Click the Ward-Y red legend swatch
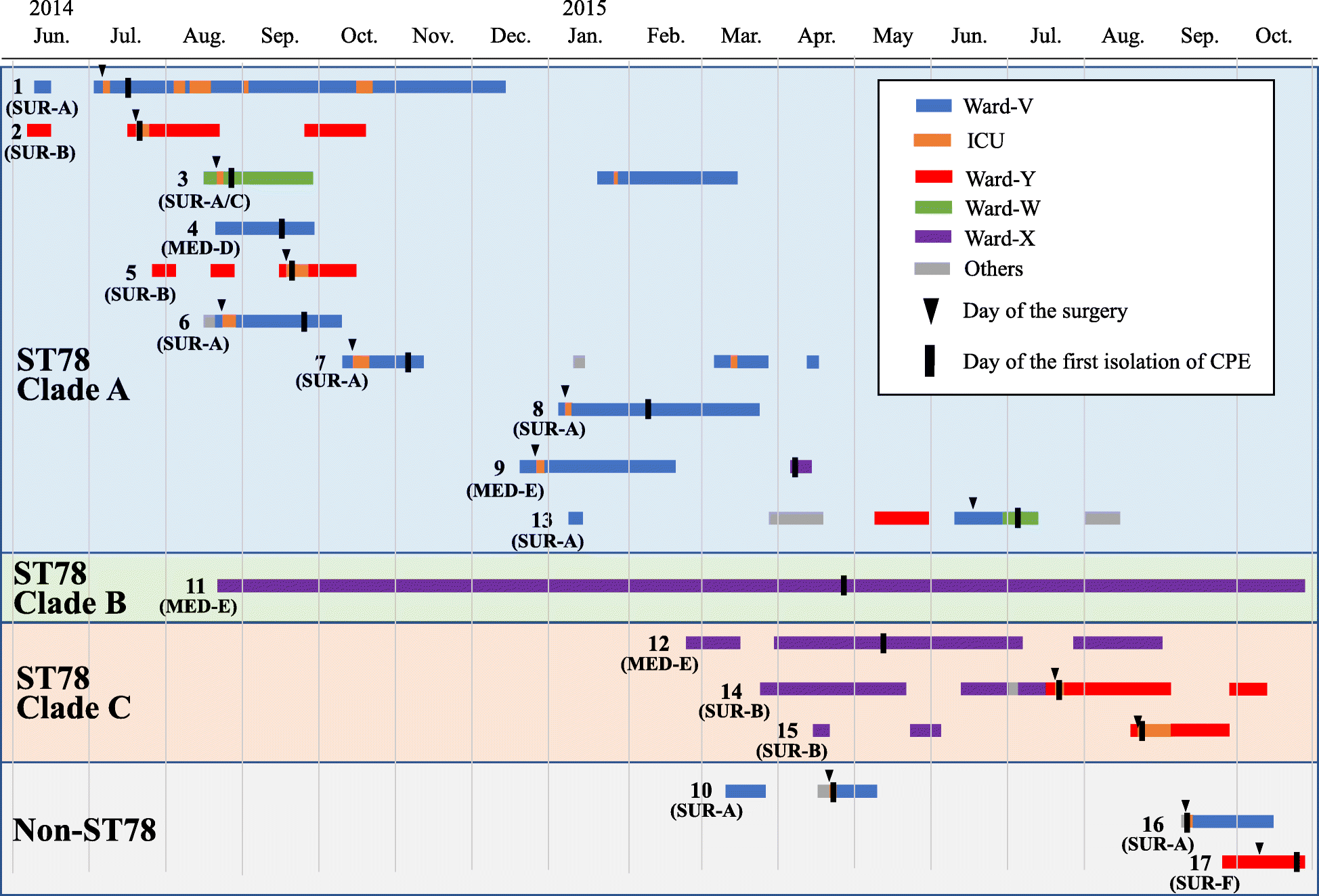The width and height of the screenshot is (1319, 896). click(933, 177)
